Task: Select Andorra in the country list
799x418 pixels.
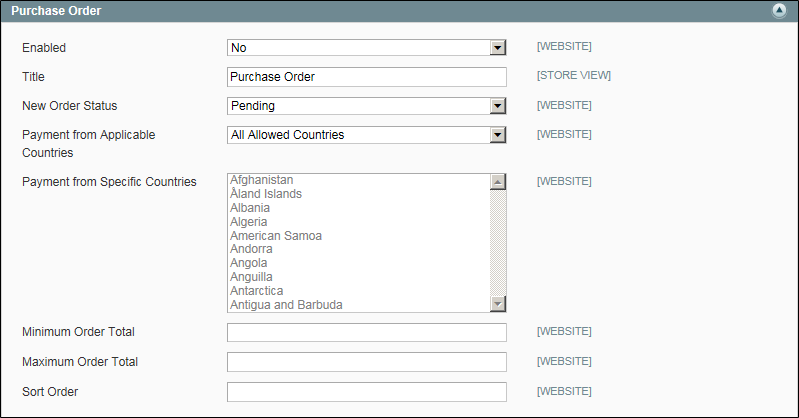Action: (359, 249)
